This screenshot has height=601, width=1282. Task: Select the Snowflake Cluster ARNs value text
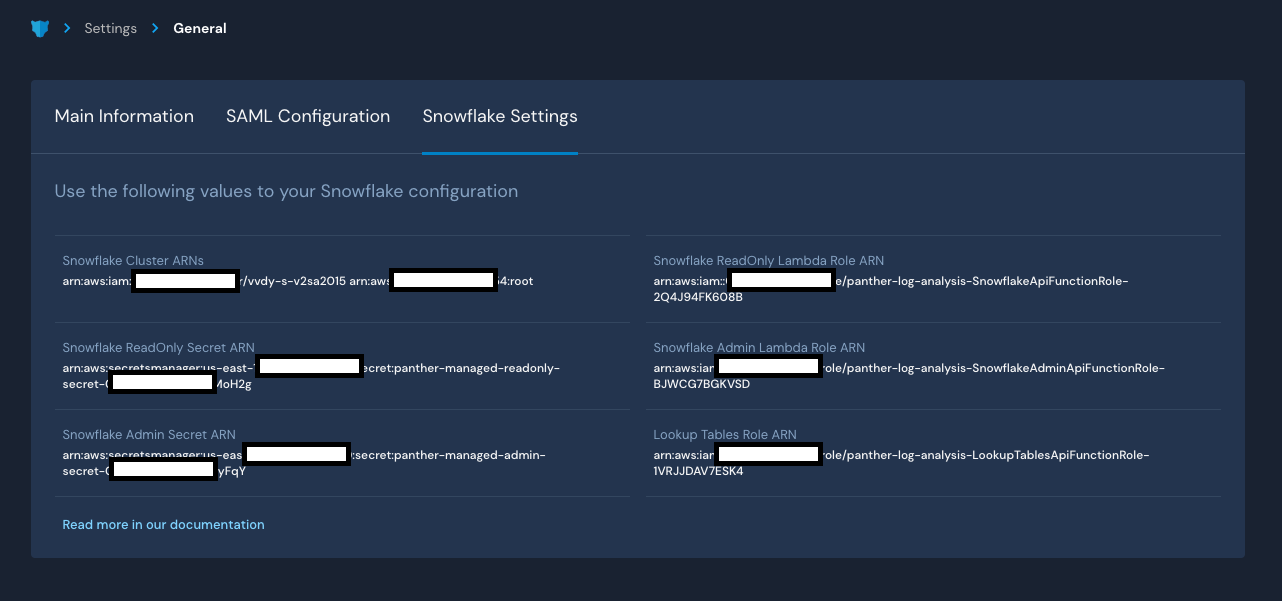297,281
